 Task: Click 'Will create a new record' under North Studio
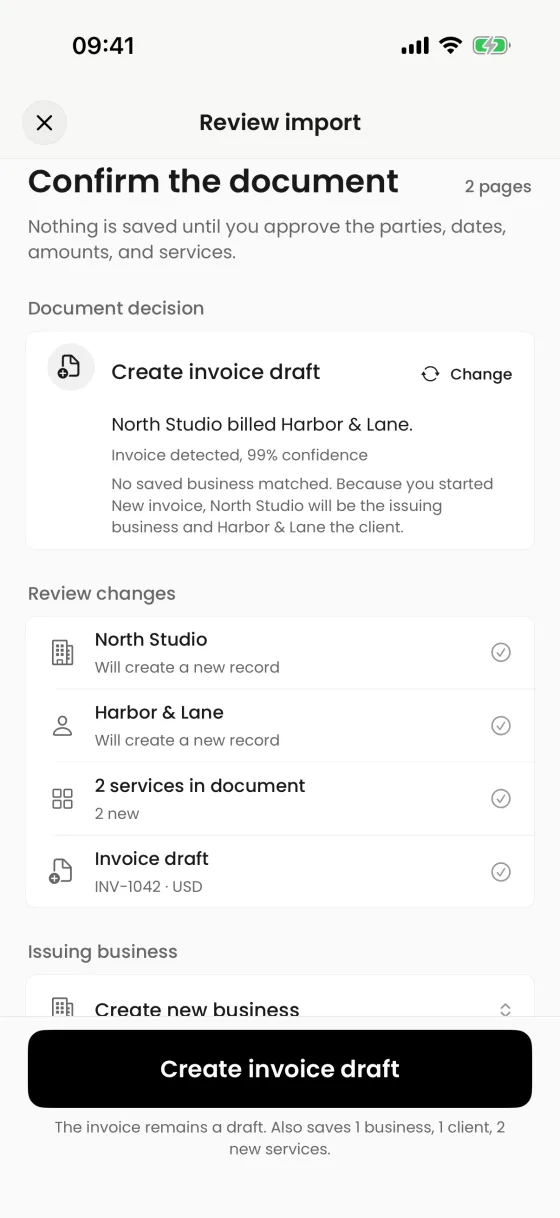click(x=187, y=667)
